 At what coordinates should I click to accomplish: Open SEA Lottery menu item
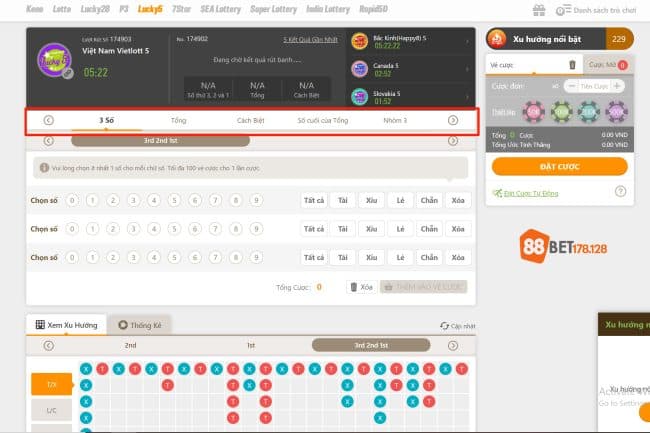220,9
